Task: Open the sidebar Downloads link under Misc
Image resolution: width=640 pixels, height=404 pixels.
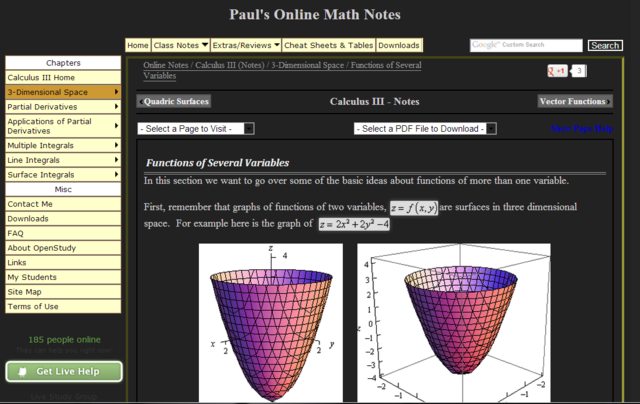Action: [63, 219]
